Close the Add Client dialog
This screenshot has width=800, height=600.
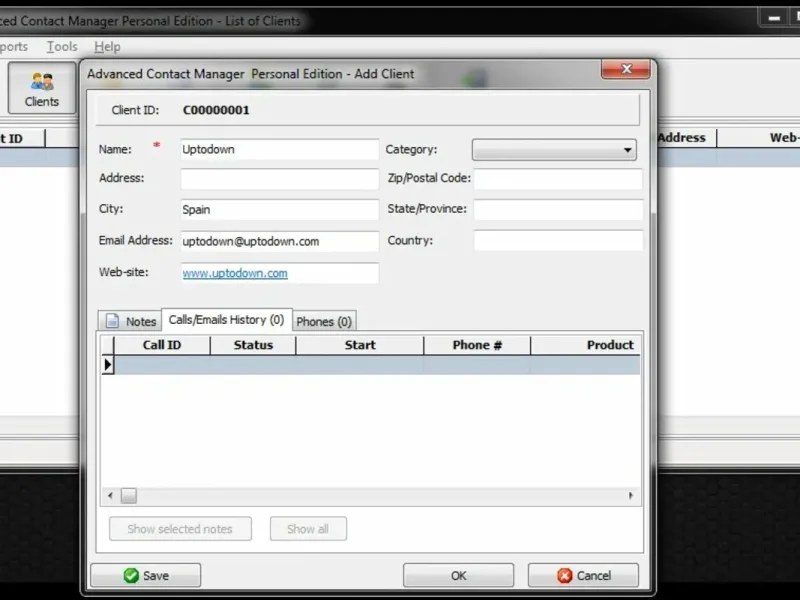coord(626,69)
